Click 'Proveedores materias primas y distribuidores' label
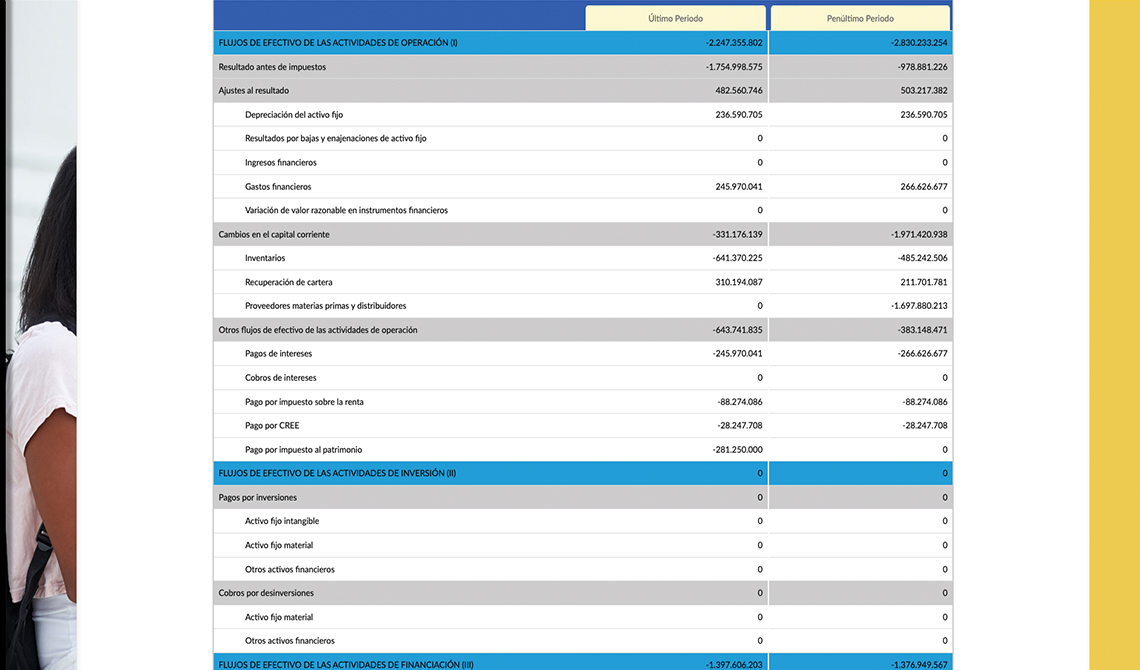 click(x=326, y=306)
